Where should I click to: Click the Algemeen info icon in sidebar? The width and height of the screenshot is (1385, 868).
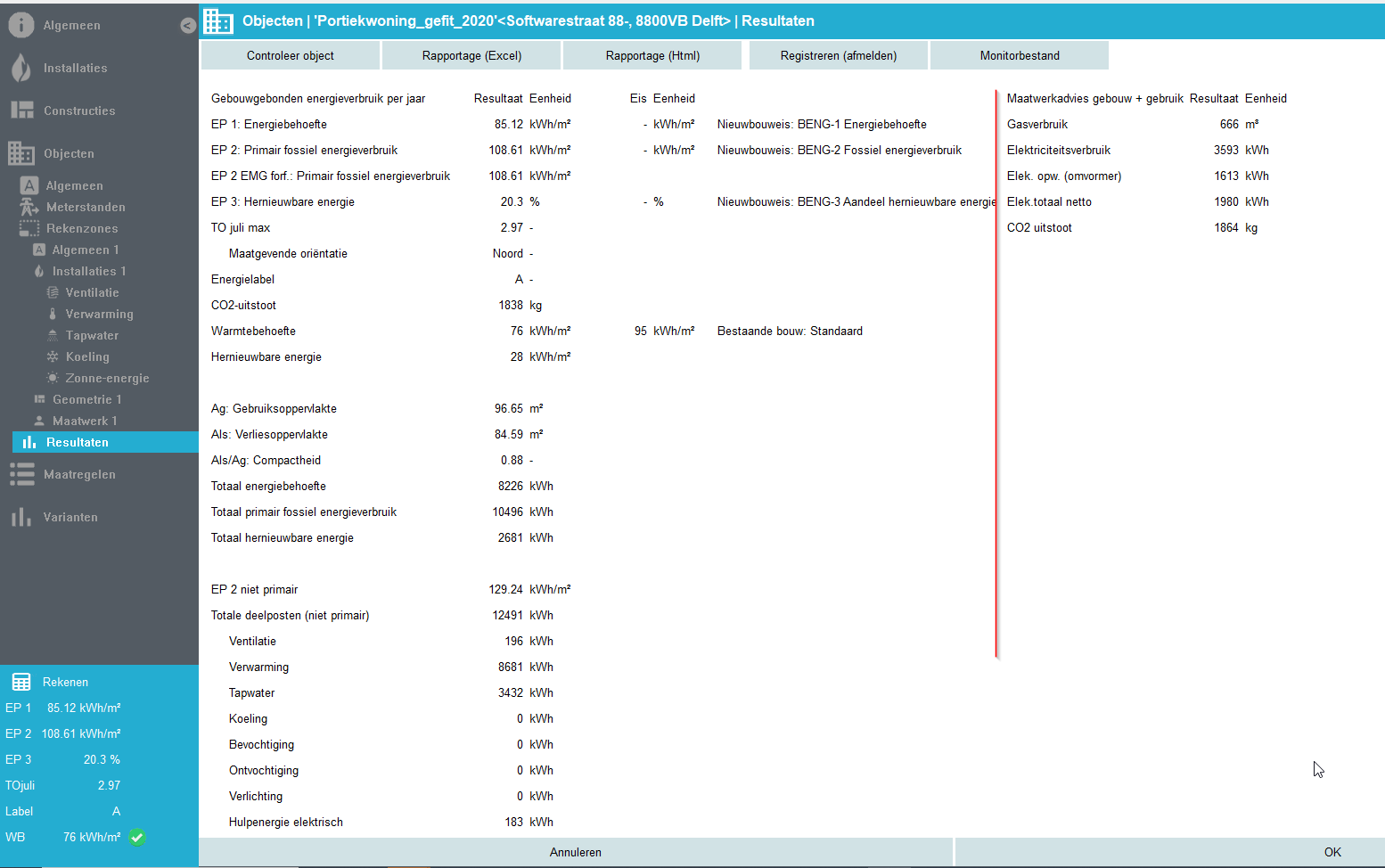click(x=21, y=25)
